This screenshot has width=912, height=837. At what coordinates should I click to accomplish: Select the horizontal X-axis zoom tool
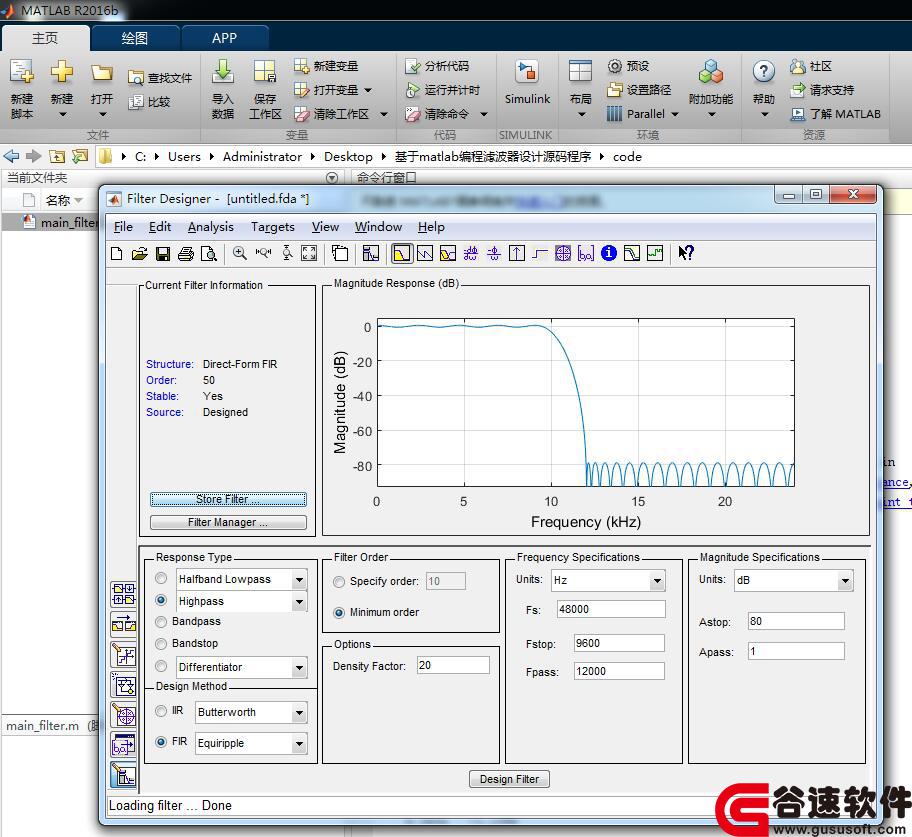pos(263,253)
